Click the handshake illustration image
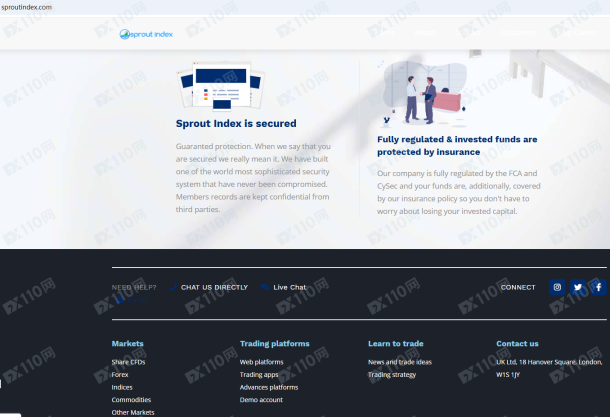This screenshot has width=610, height=417. [424, 93]
